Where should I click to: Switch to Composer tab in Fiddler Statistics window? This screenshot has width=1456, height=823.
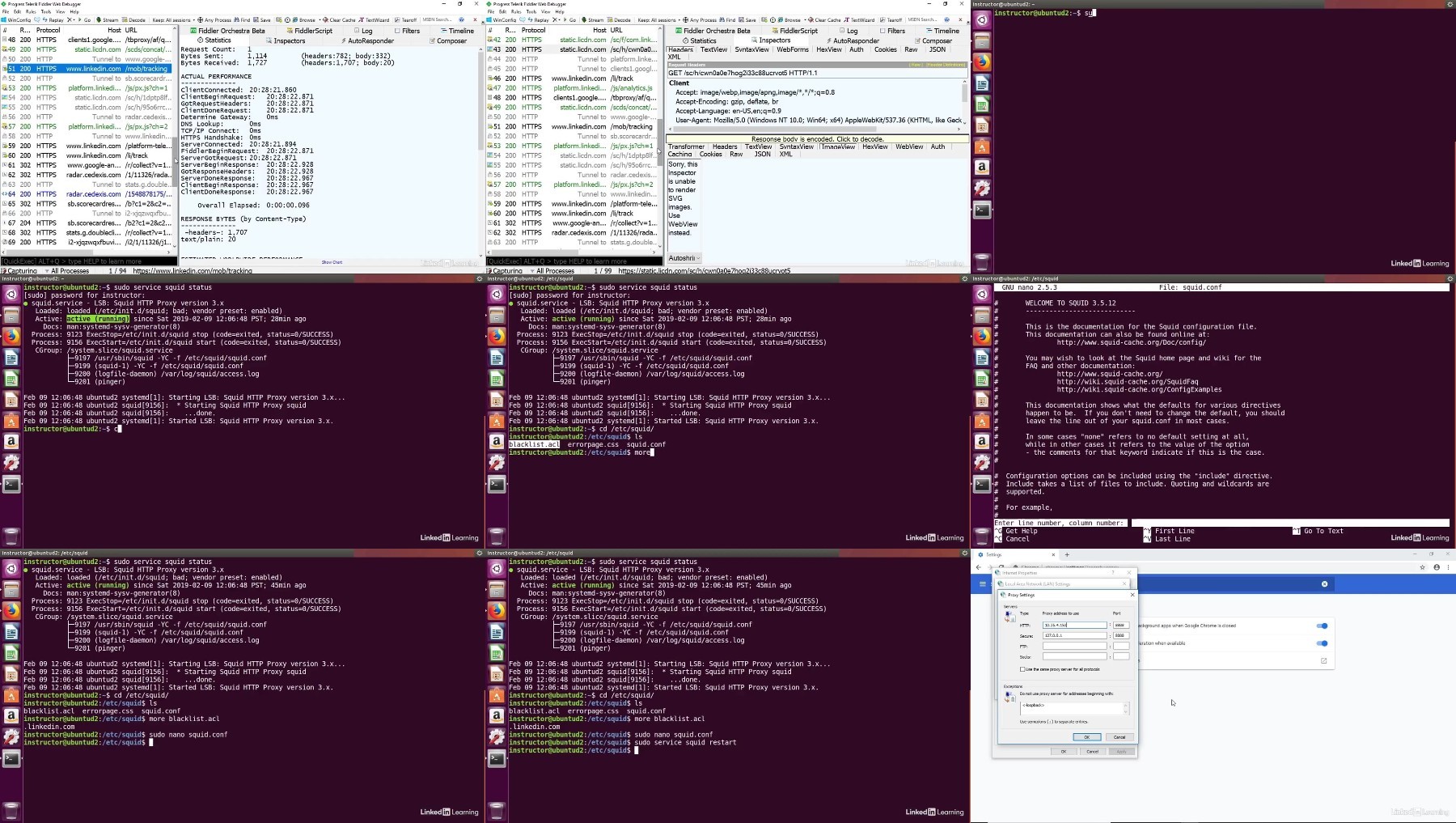pyautogui.click(x=448, y=40)
